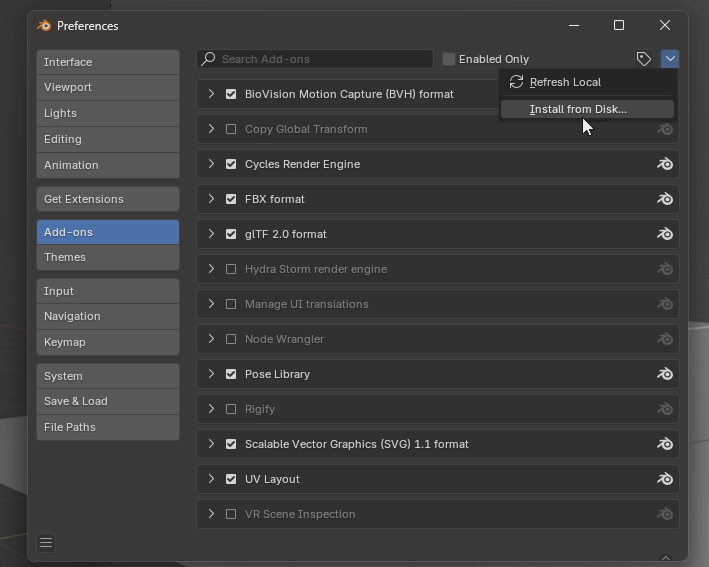This screenshot has height=567, width=709.
Task: Open the Keymap section
Action: point(108,342)
